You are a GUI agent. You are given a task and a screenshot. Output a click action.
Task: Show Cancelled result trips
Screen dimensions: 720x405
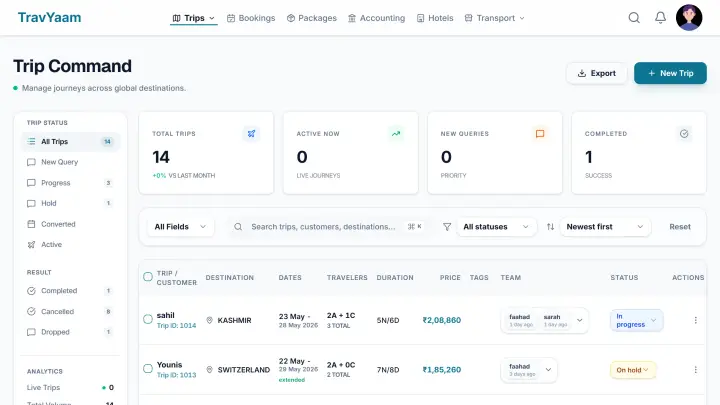click(x=70, y=311)
